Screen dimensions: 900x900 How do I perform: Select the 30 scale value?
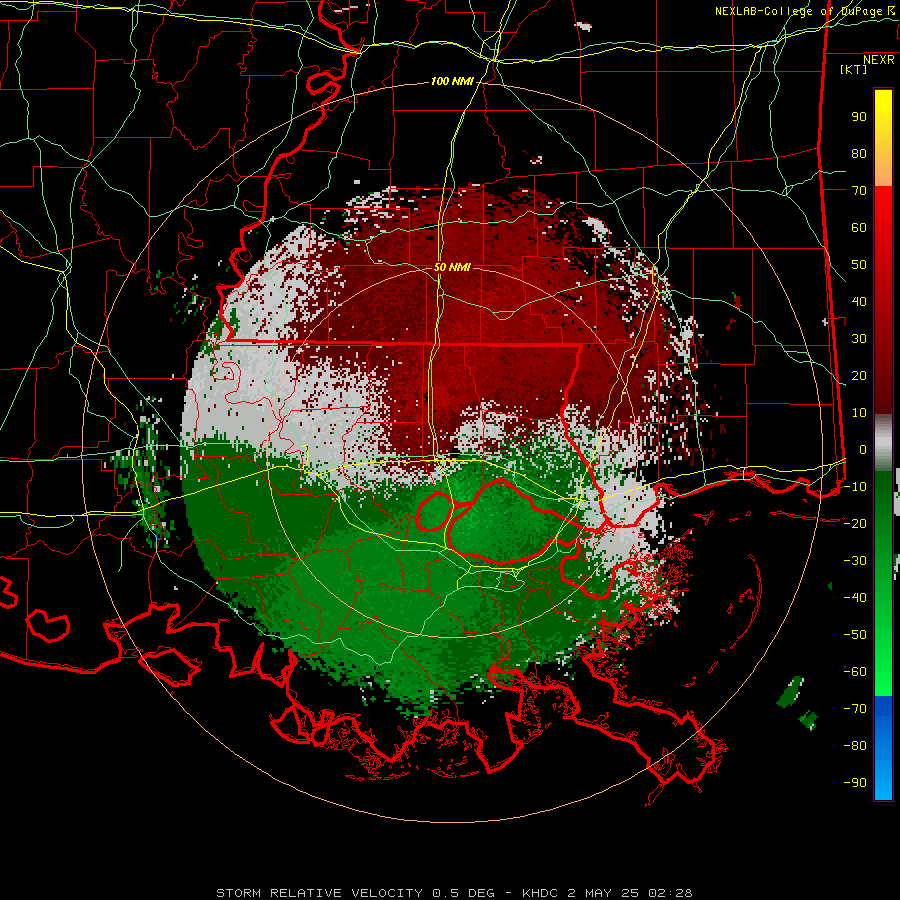[x=859, y=339]
